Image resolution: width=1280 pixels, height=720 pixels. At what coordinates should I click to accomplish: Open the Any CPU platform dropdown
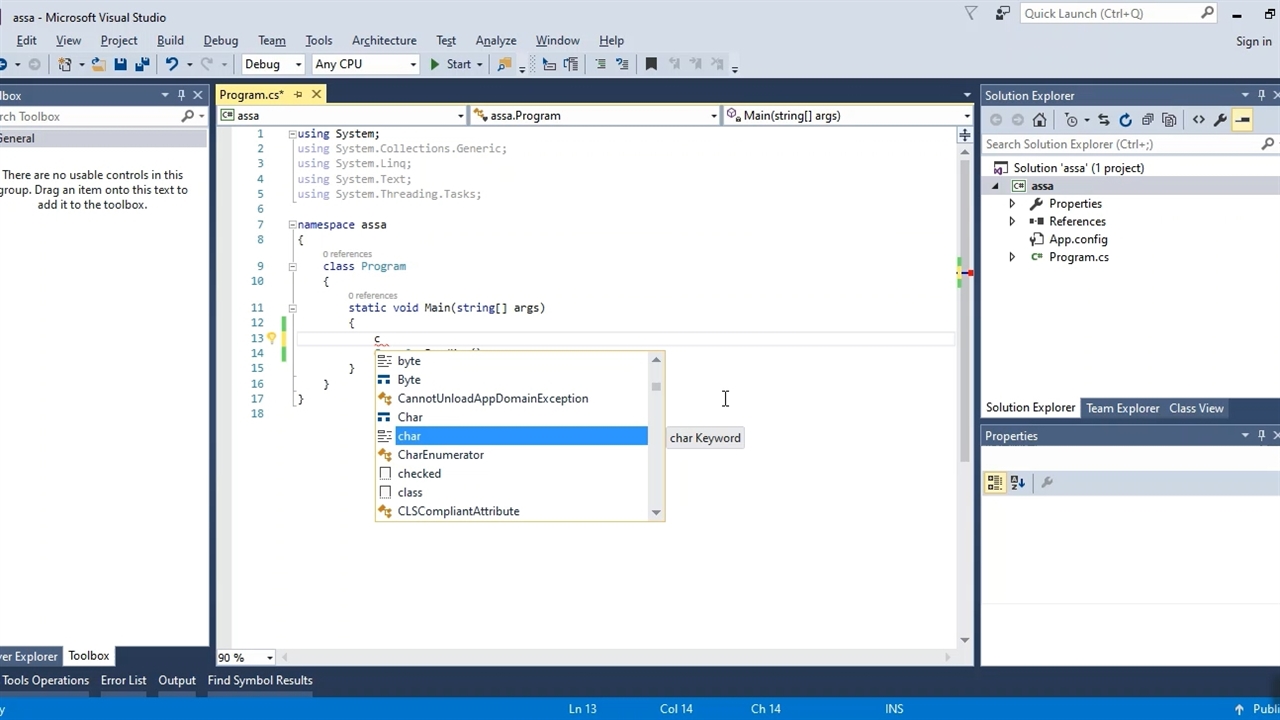[365, 64]
